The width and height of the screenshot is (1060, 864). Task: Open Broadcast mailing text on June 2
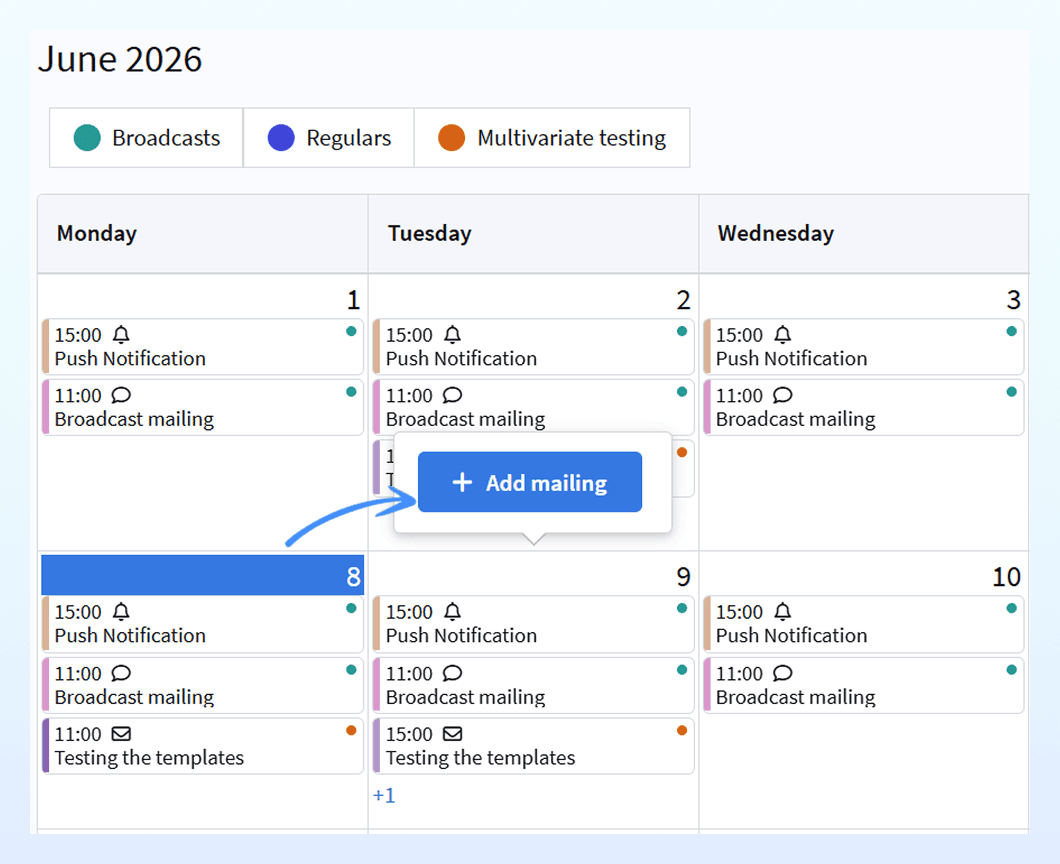pyautogui.click(x=465, y=419)
